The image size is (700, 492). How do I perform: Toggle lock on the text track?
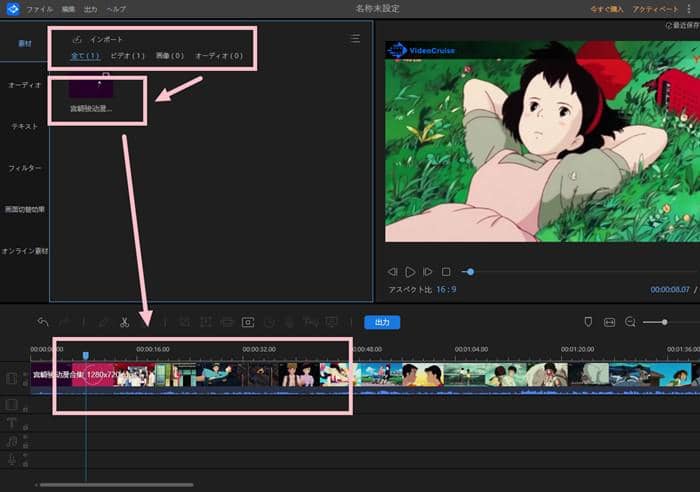[25, 427]
